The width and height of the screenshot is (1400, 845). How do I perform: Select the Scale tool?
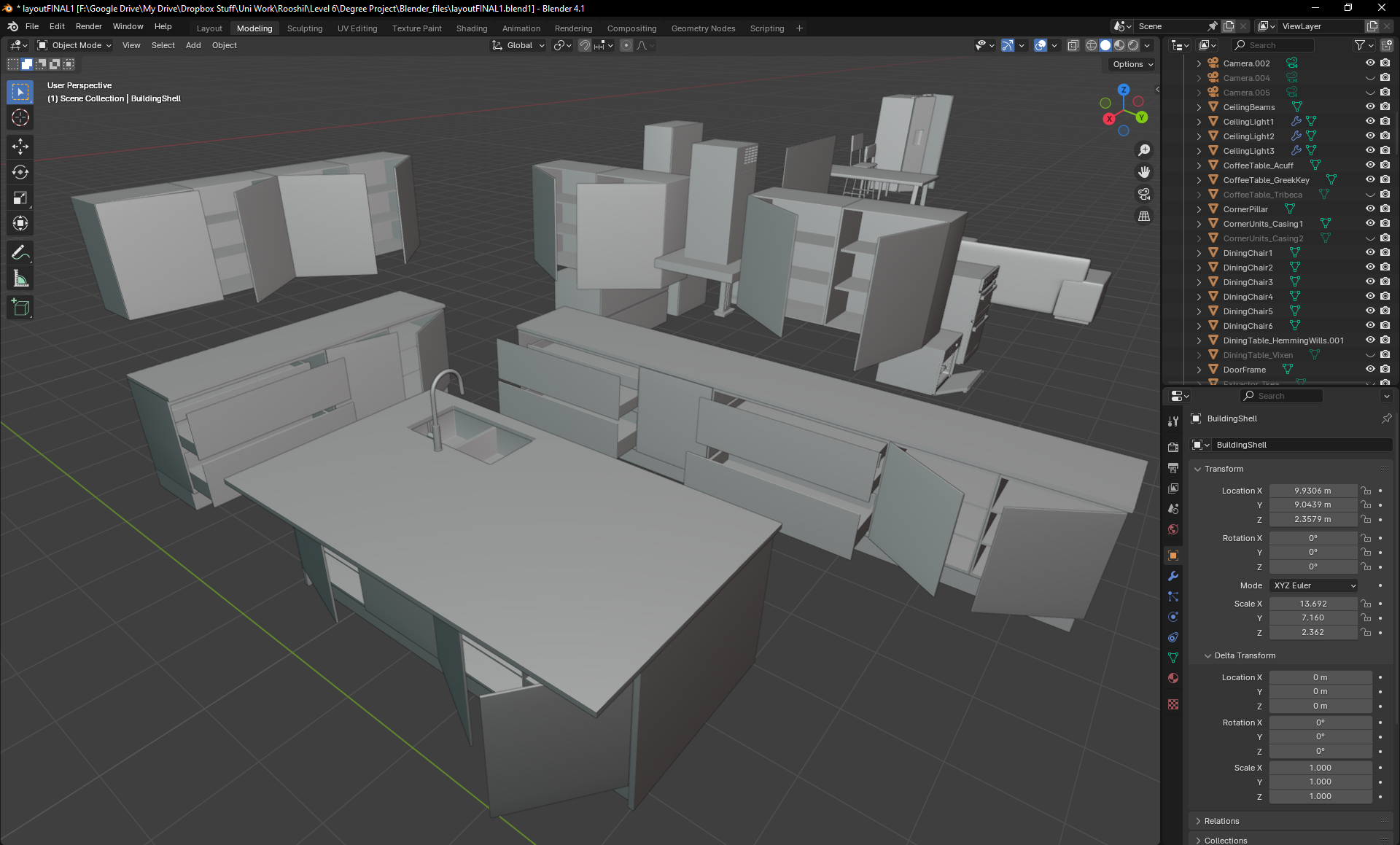[x=20, y=198]
